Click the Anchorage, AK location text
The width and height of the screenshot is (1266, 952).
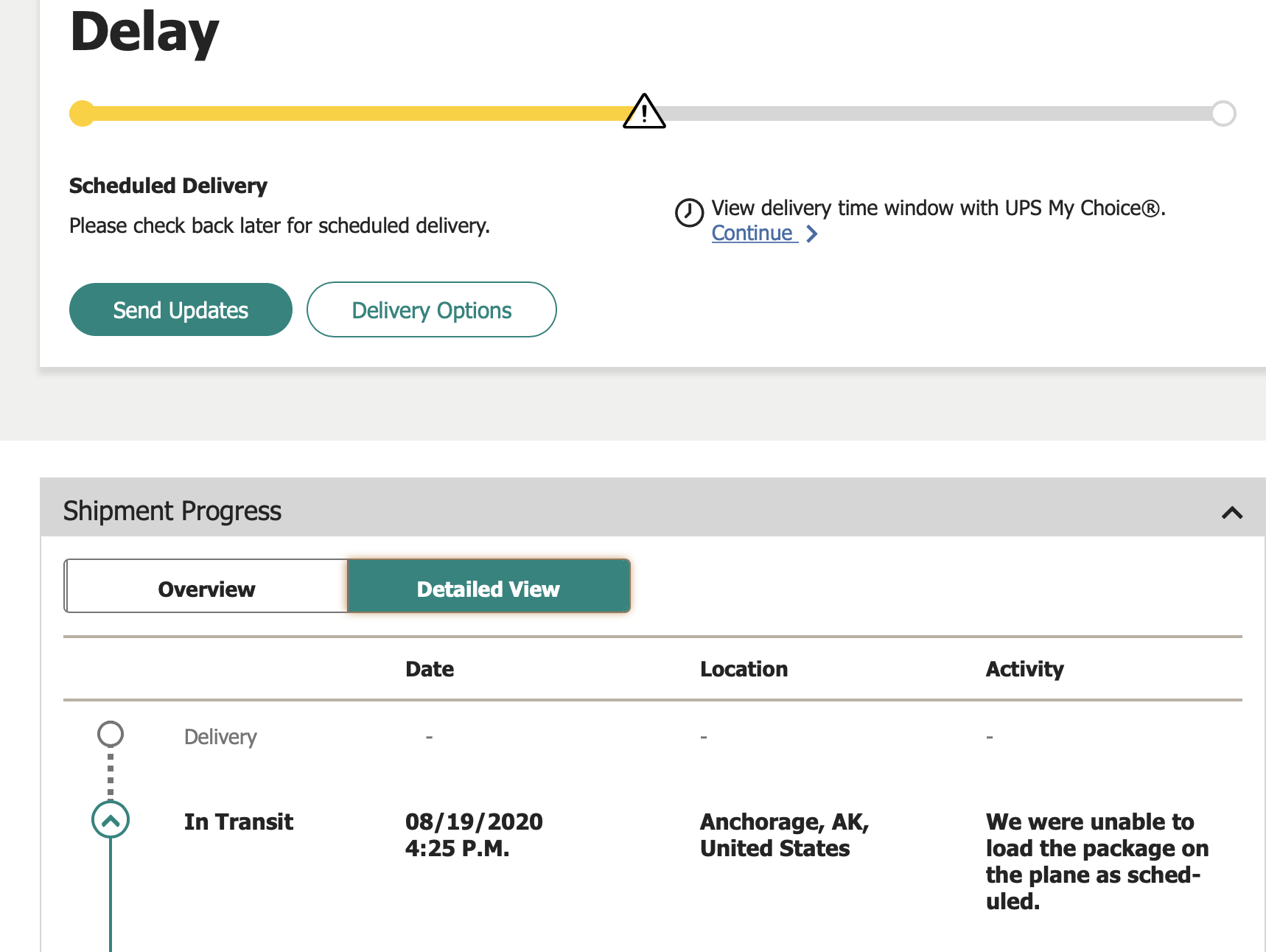click(x=785, y=835)
